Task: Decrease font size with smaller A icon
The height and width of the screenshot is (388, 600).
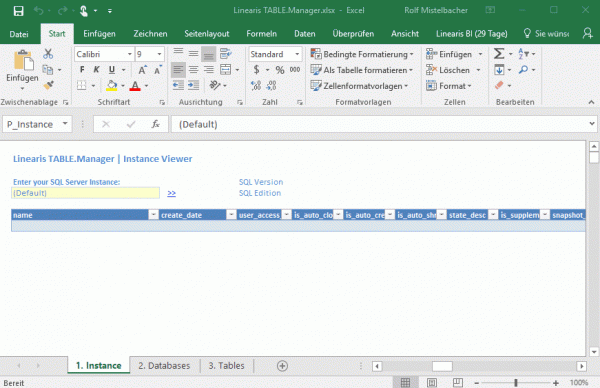Action: pyautogui.click(x=158, y=70)
